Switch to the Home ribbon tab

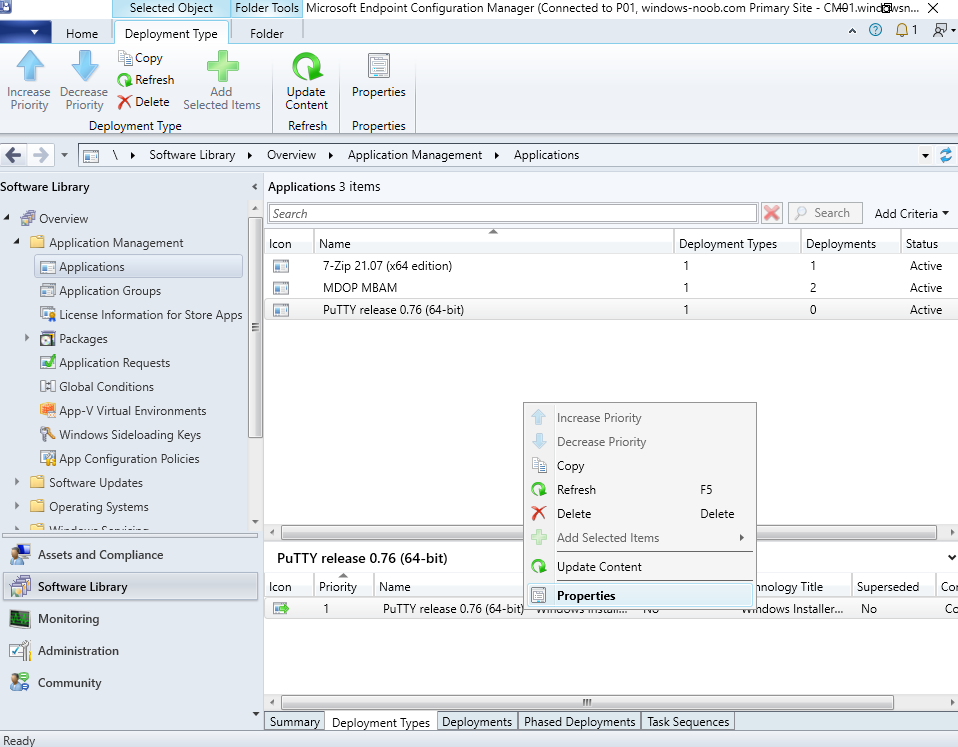[82, 34]
